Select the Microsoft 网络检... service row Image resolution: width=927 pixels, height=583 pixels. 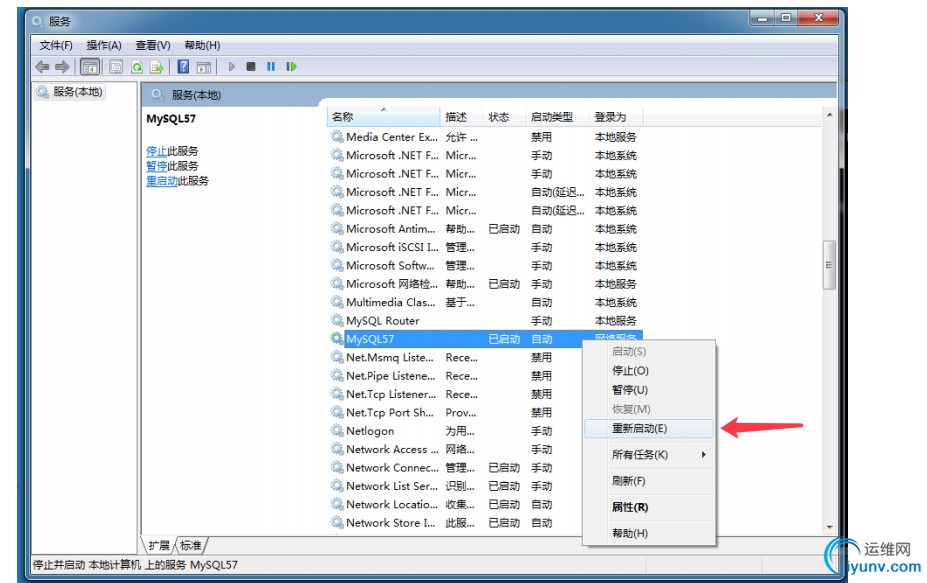(485, 284)
